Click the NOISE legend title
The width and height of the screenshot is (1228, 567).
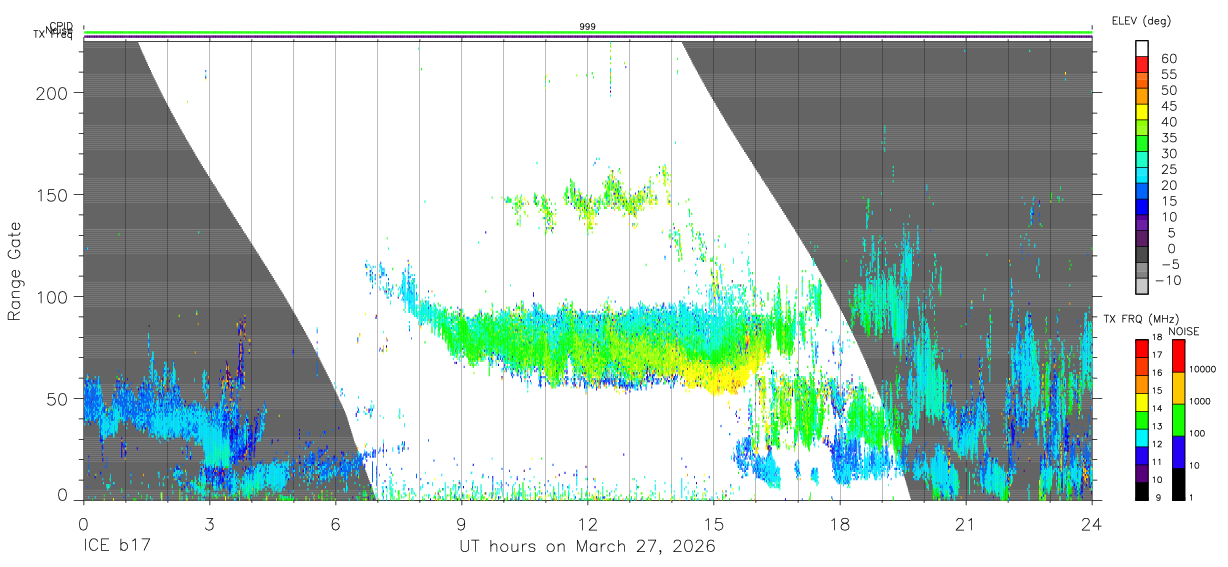point(1183,332)
